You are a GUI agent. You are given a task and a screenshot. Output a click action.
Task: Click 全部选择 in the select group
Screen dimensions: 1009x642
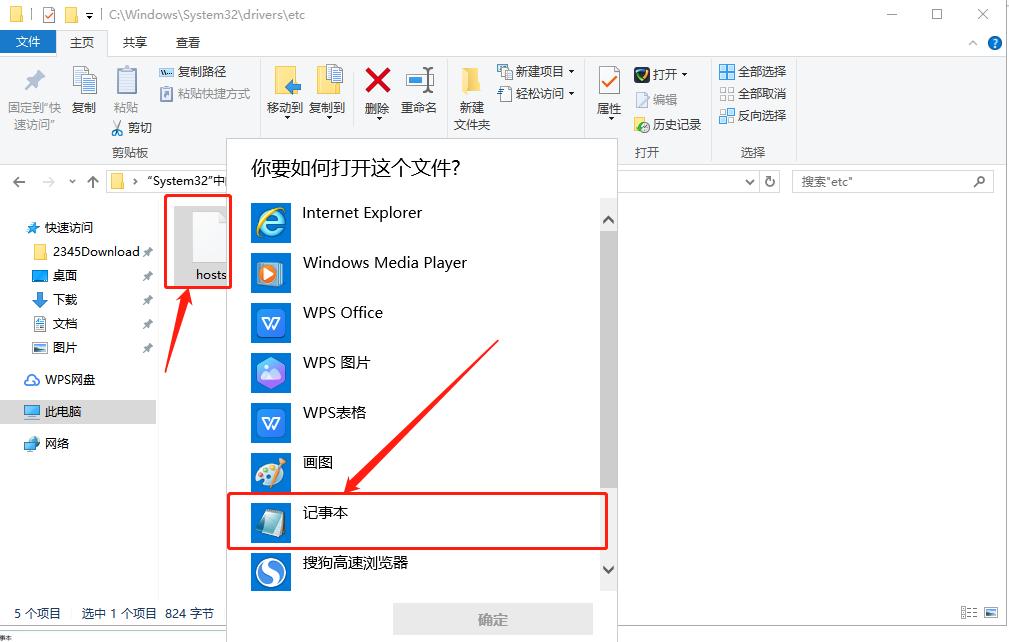[x=753, y=71]
